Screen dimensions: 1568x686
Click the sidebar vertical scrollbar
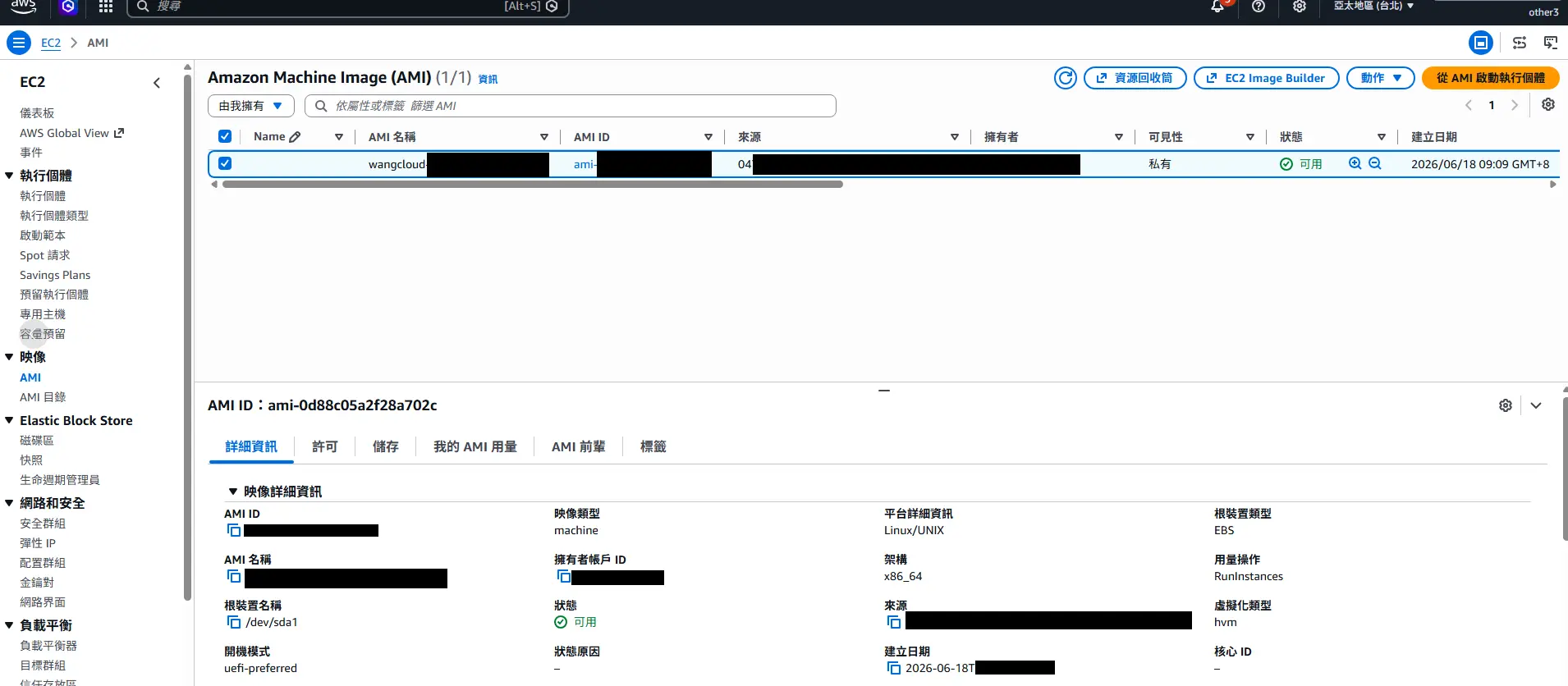(188, 336)
